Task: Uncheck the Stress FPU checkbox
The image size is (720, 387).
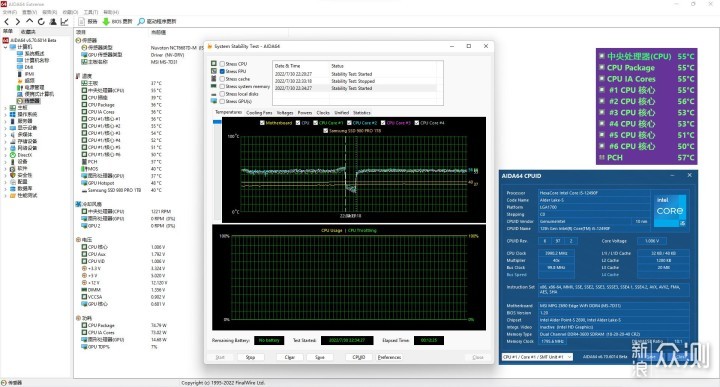Action: (222, 71)
